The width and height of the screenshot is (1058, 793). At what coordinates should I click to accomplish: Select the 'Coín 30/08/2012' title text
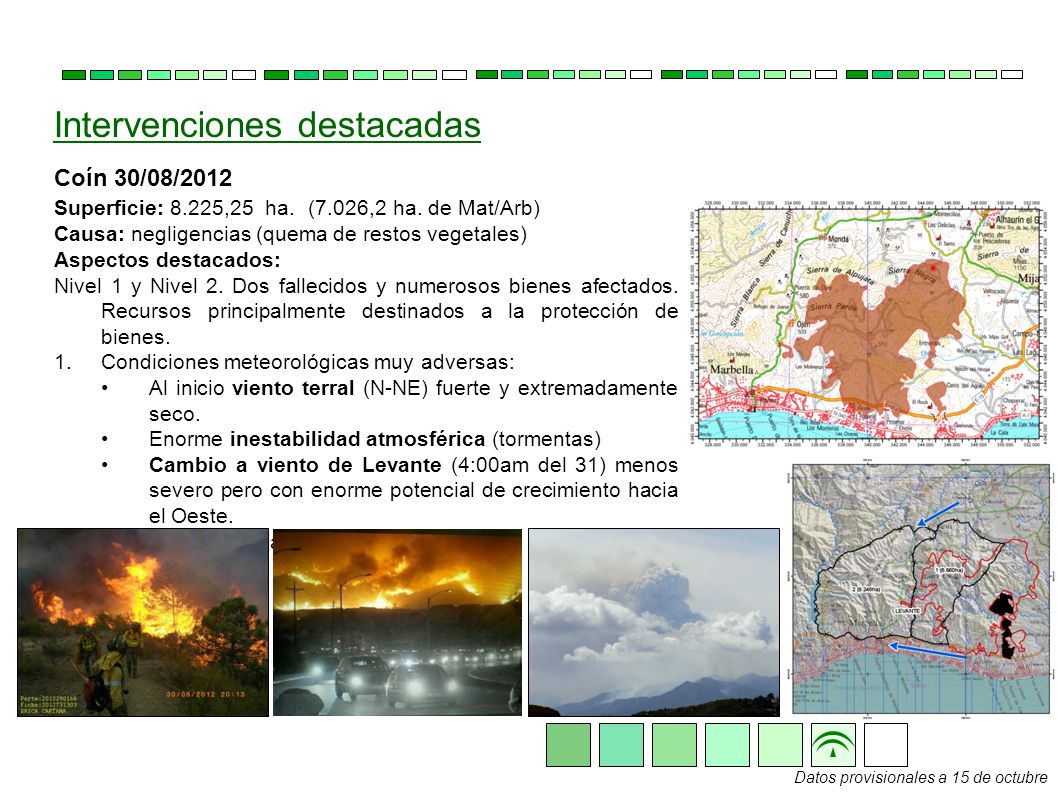pos(143,178)
